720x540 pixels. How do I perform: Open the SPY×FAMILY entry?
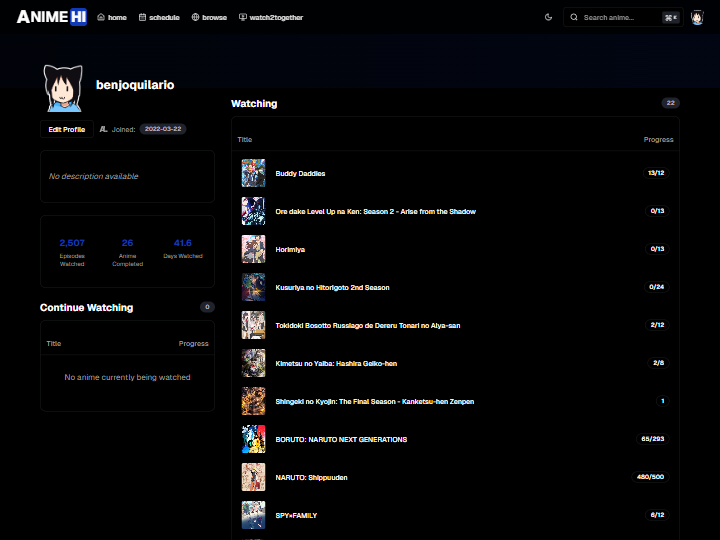tap(296, 516)
